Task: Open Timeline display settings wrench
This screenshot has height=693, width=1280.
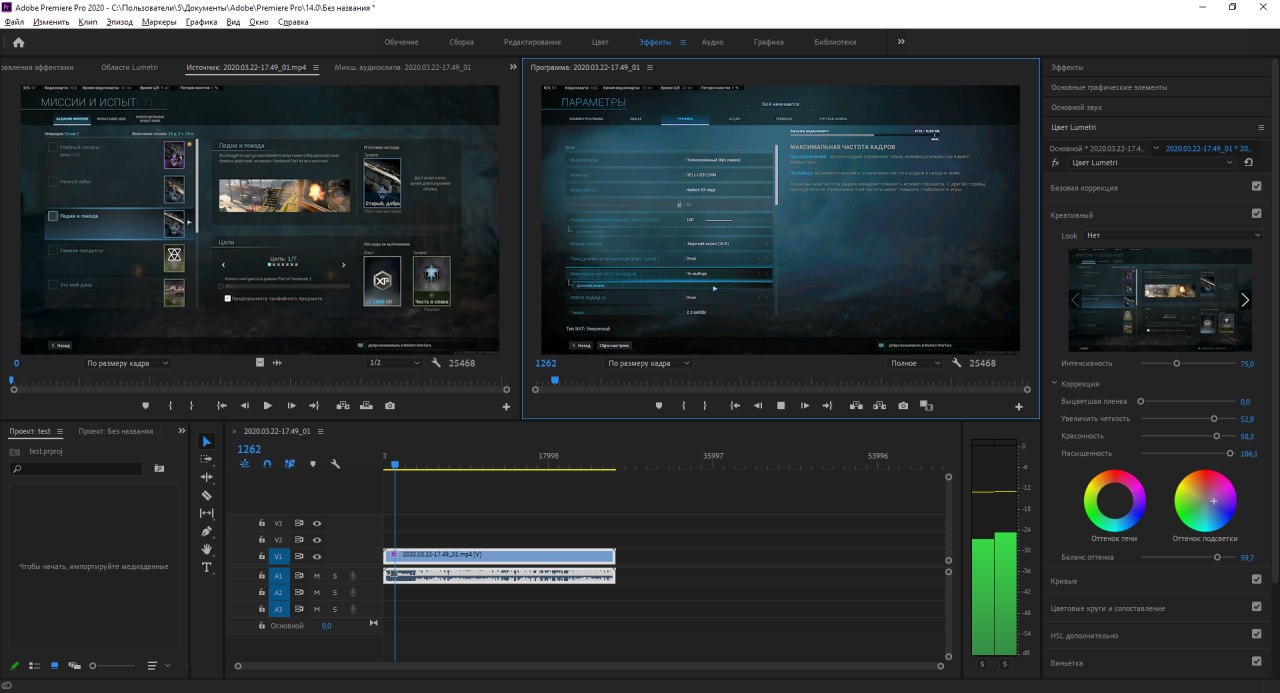Action: 335,464
